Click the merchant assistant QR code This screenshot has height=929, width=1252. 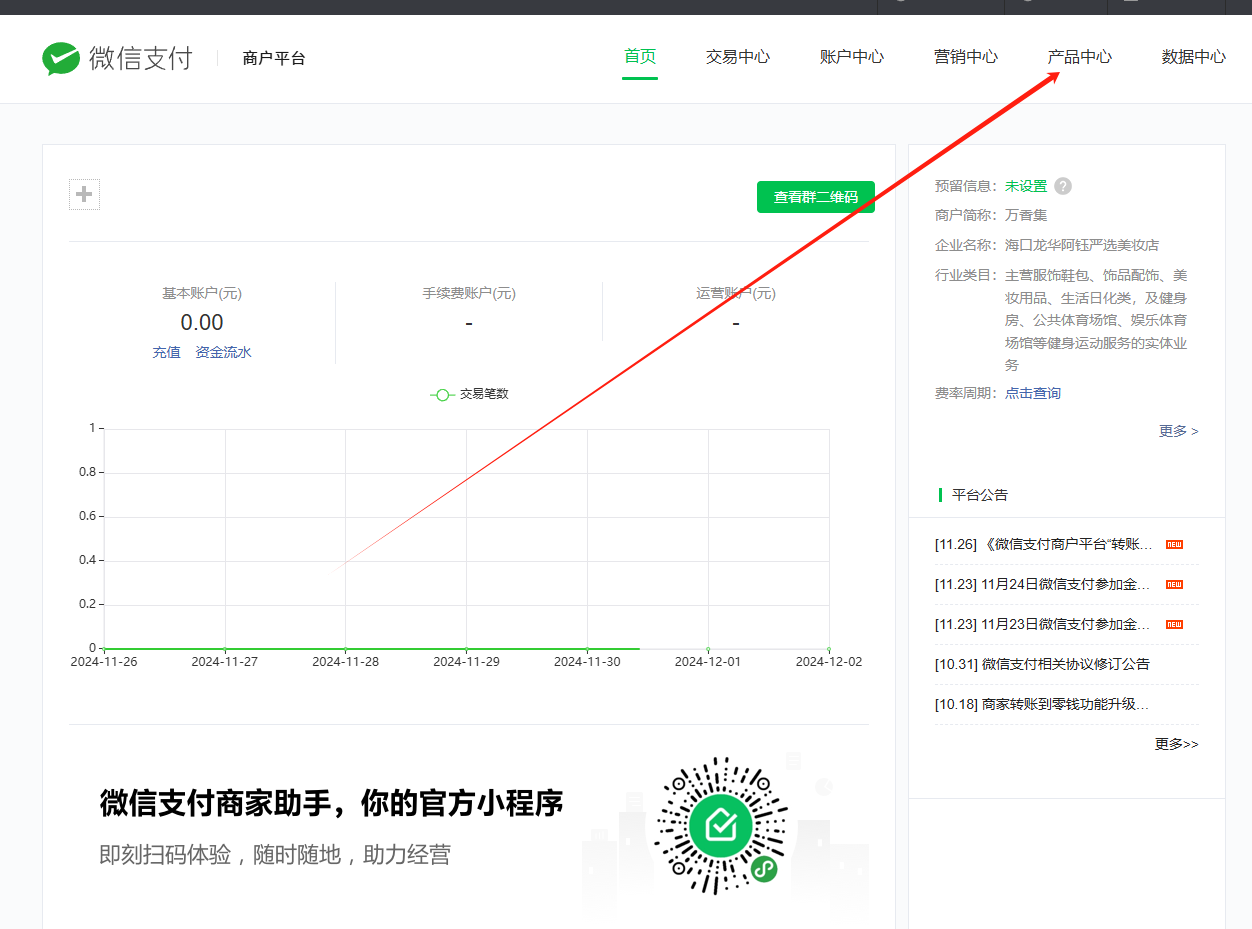(721, 826)
